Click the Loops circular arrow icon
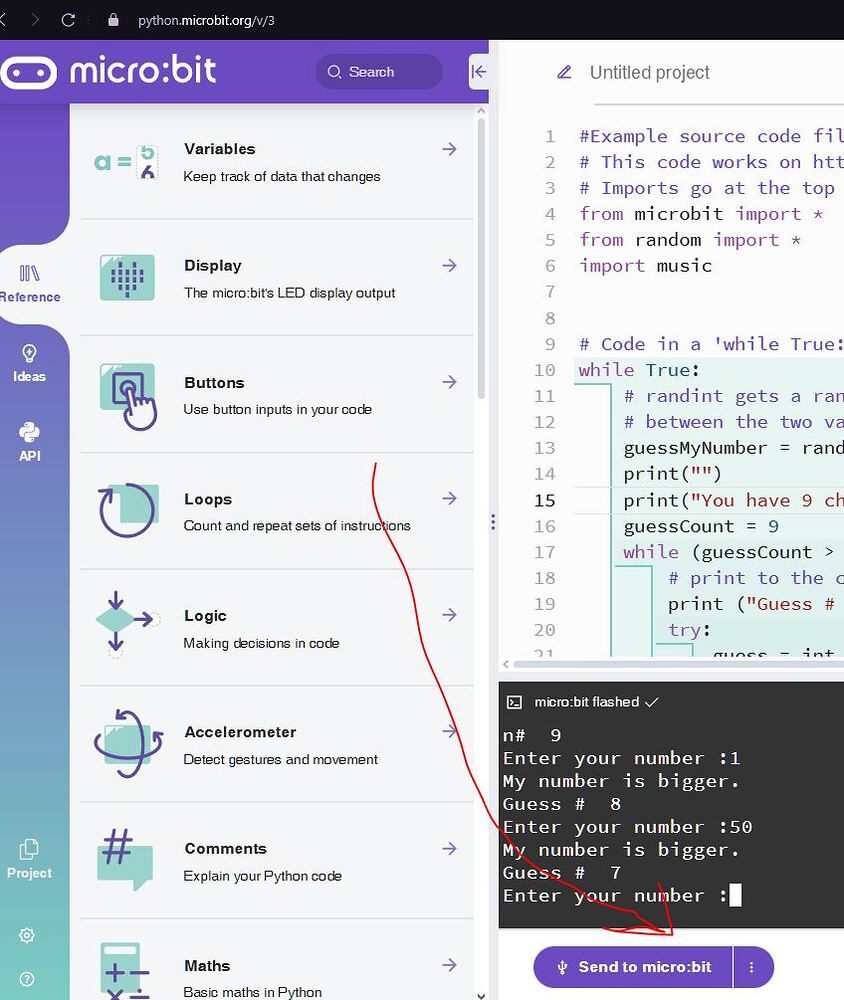Image resolution: width=844 pixels, height=1000 pixels. pos(124,511)
